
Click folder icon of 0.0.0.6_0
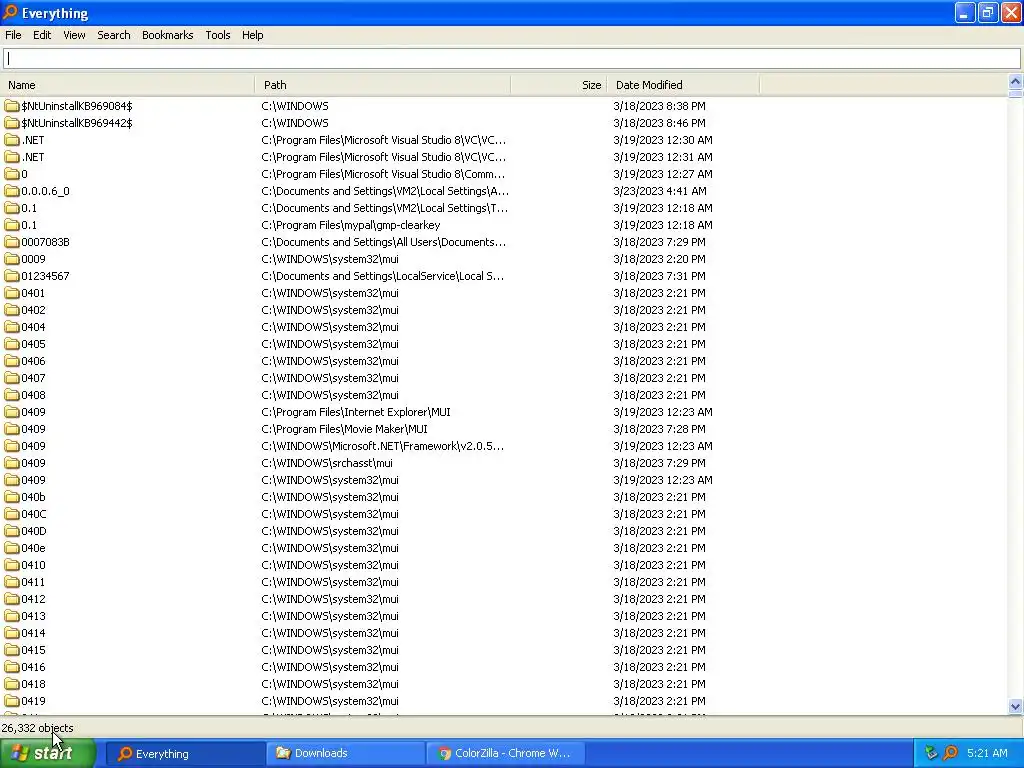click(12, 191)
